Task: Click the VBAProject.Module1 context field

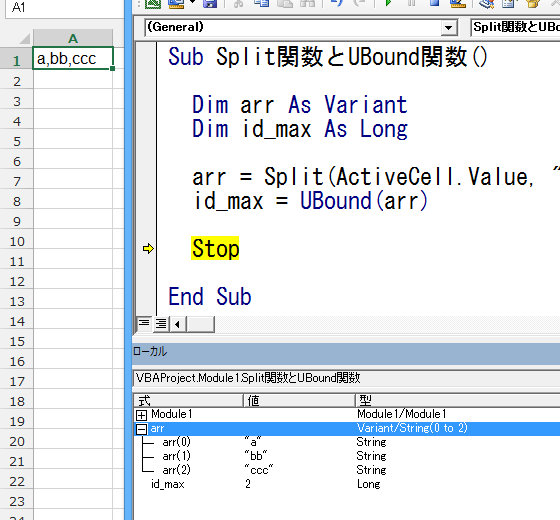Action: point(347,378)
